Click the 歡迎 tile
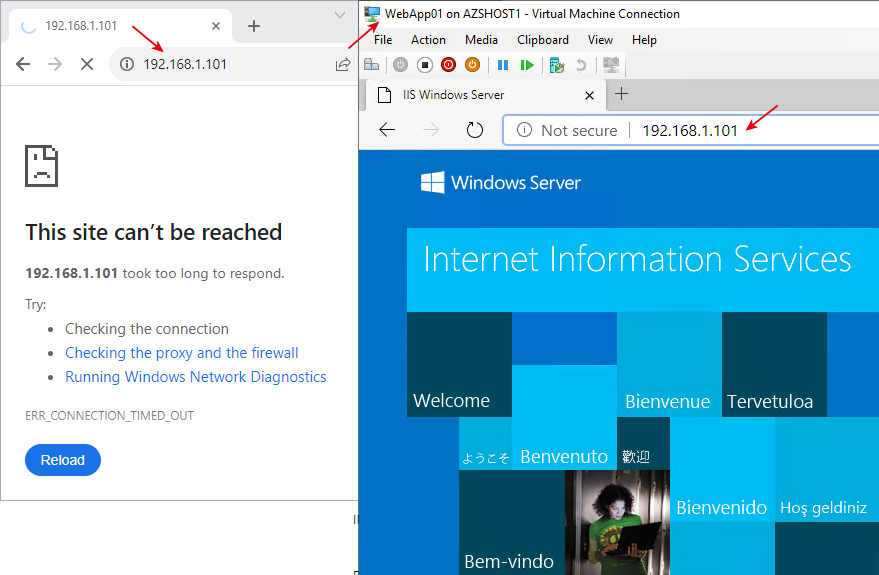The width and height of the screenshot is (879, 575). [x=643, y=444]
